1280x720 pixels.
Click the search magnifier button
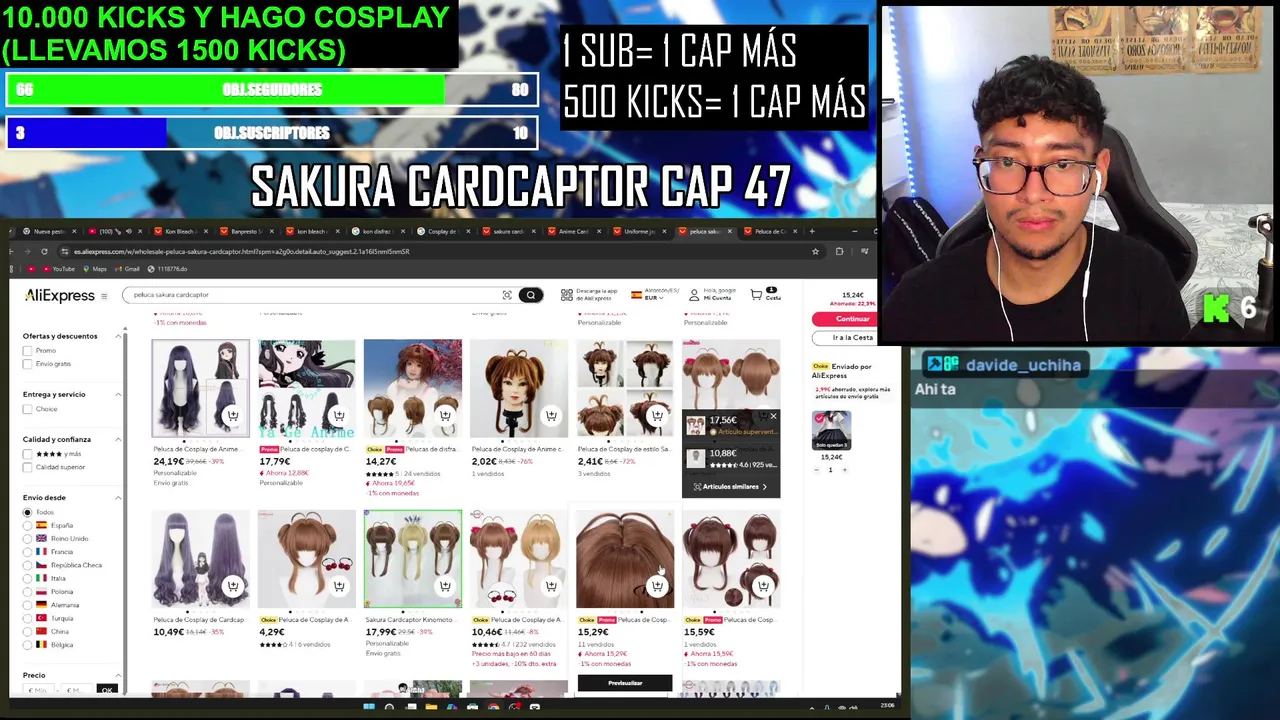point(531,295)
